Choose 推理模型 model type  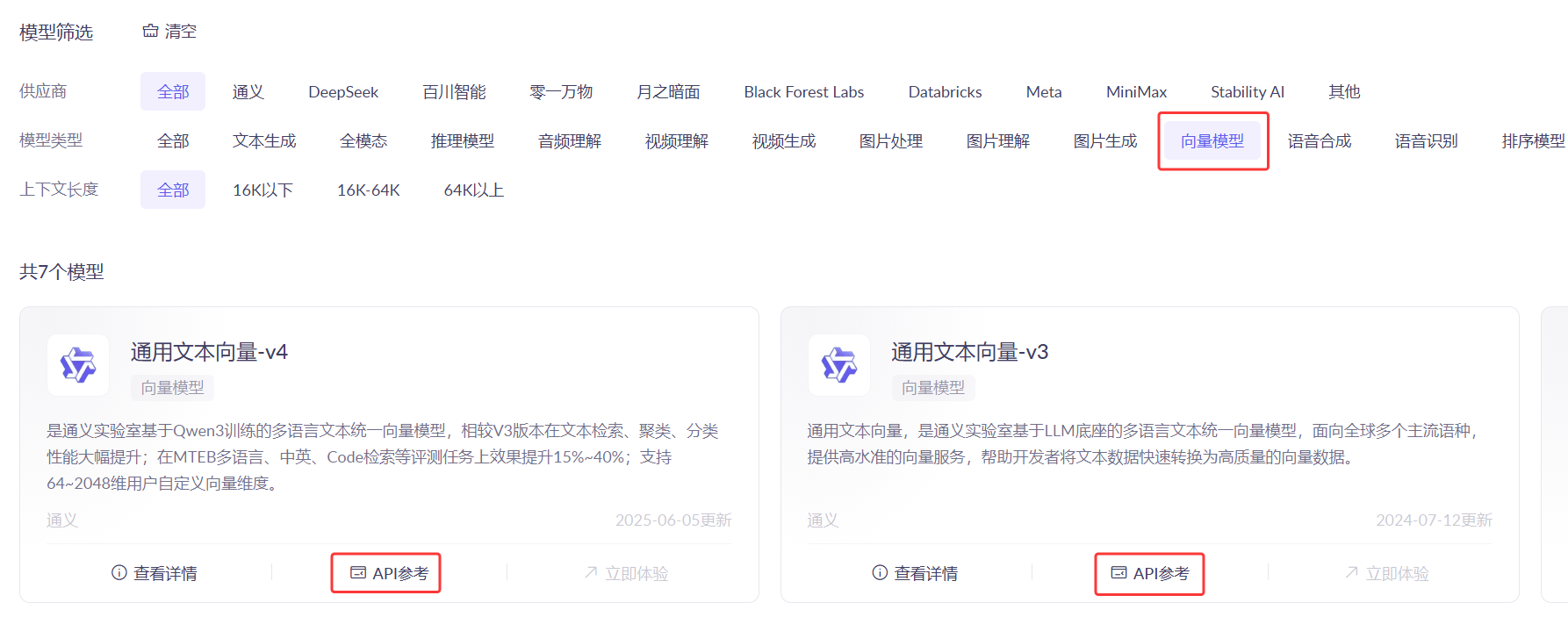click(x=463, y=140)
